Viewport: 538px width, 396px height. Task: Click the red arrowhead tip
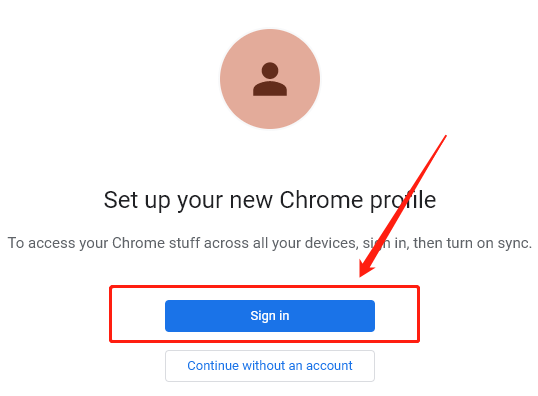[361, 275]
